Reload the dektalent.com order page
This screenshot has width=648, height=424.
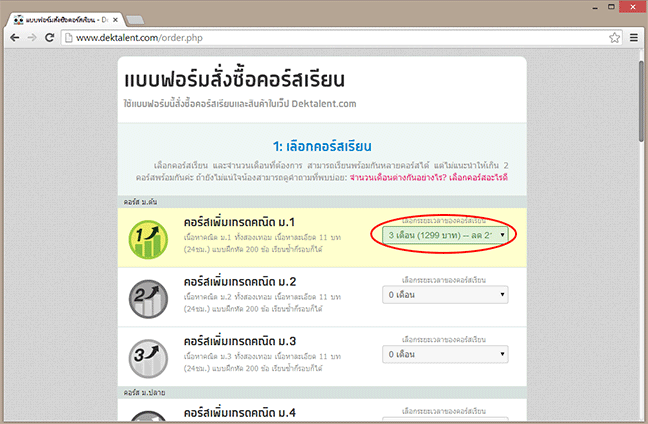pos(52,37)
